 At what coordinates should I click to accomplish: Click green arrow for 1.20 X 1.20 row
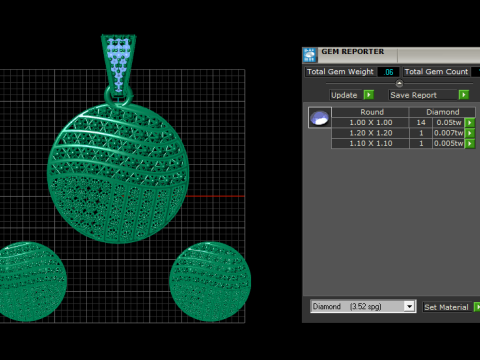470,133
